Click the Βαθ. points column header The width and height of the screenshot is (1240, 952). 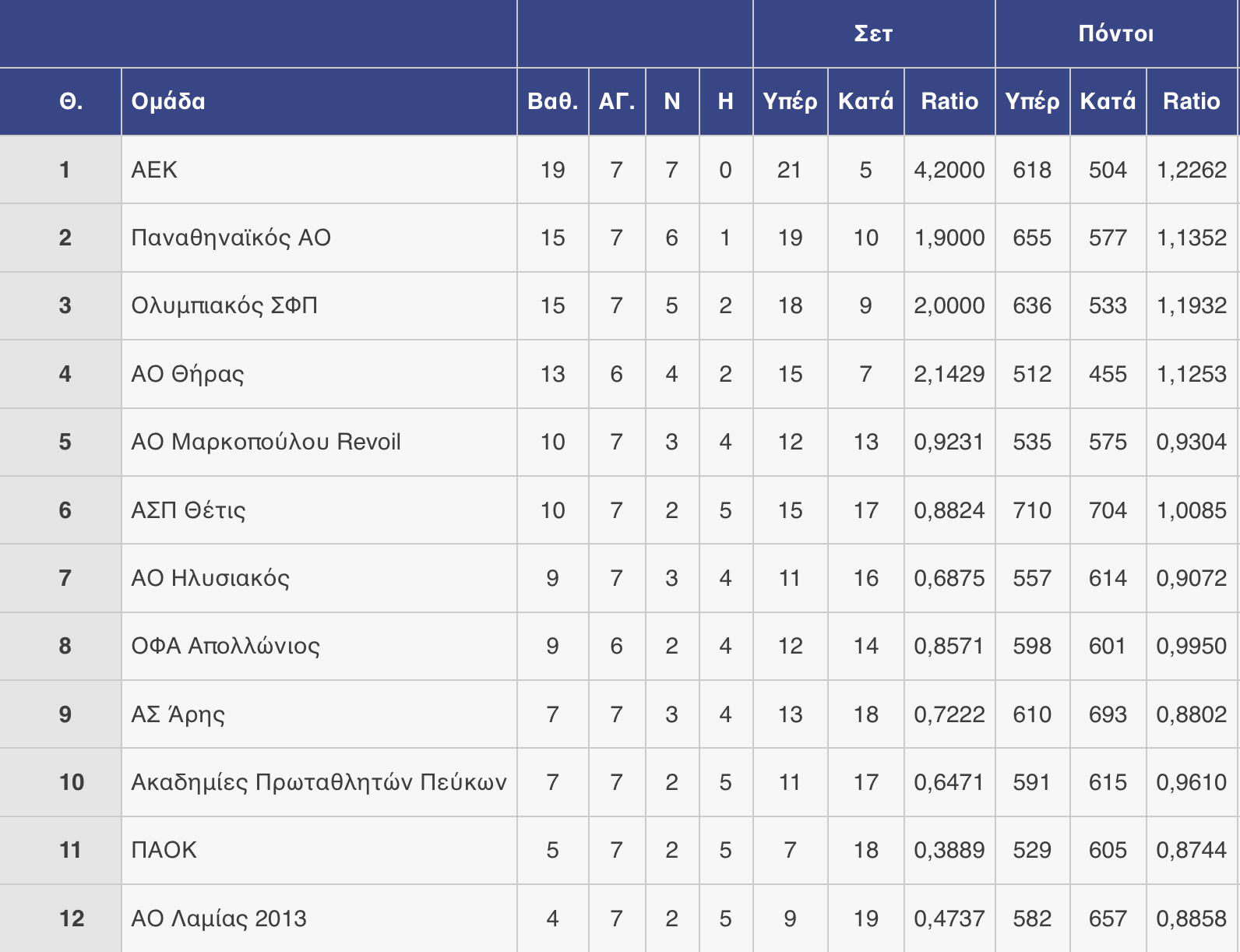[552, 101]
